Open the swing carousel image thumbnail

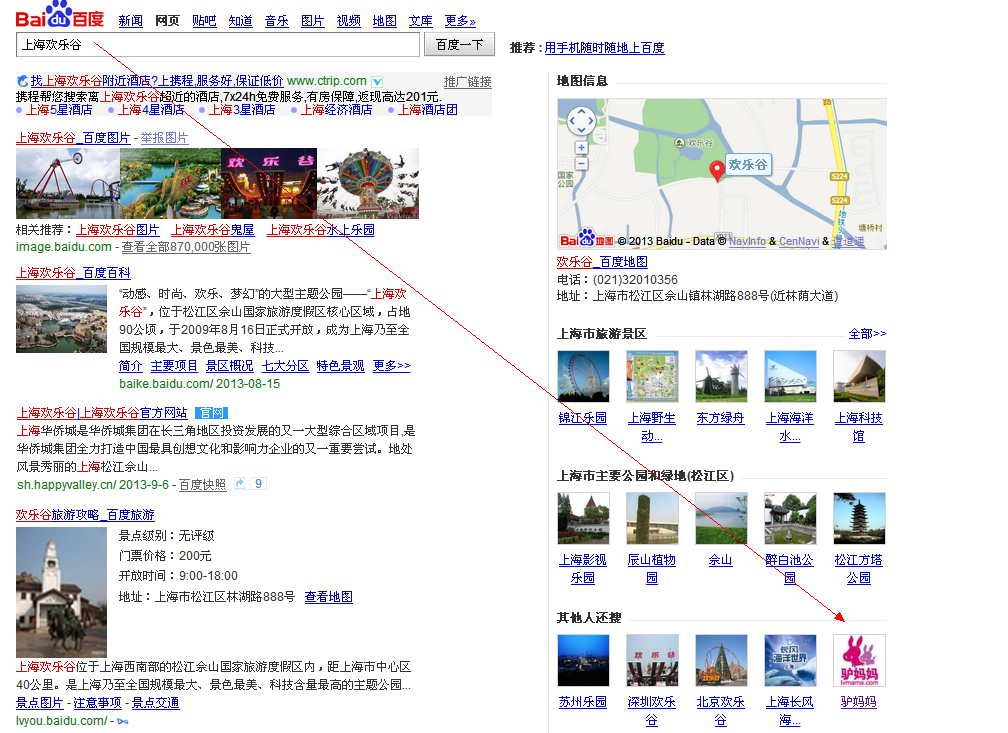click(x=368, y=183)
